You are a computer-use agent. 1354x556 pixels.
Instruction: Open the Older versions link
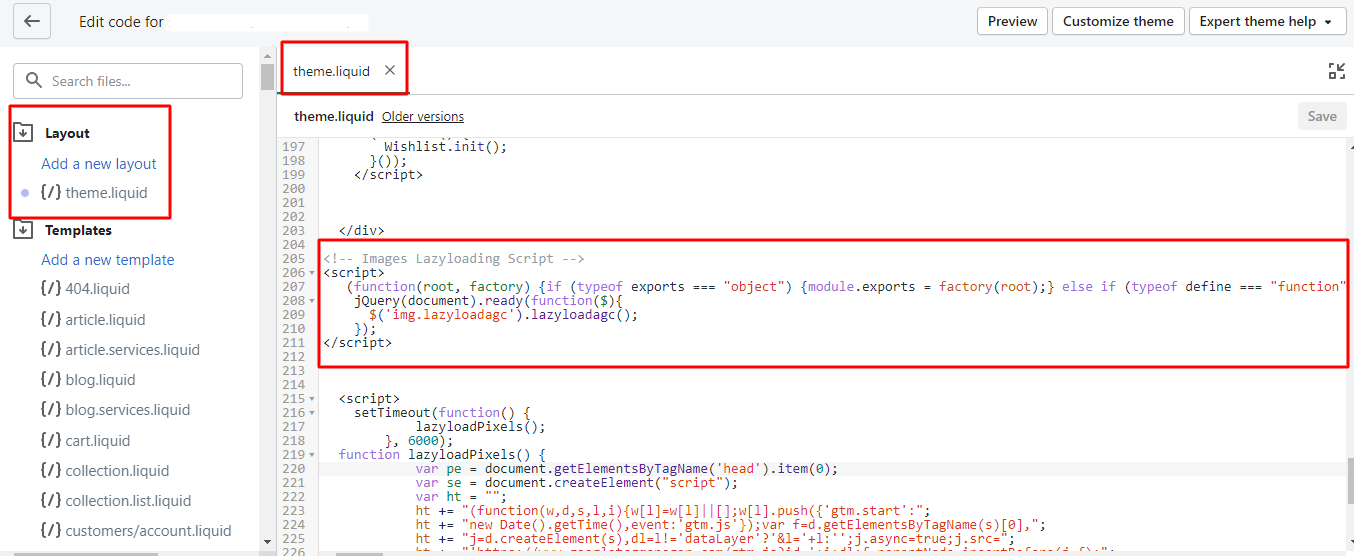tap(423, 117)
